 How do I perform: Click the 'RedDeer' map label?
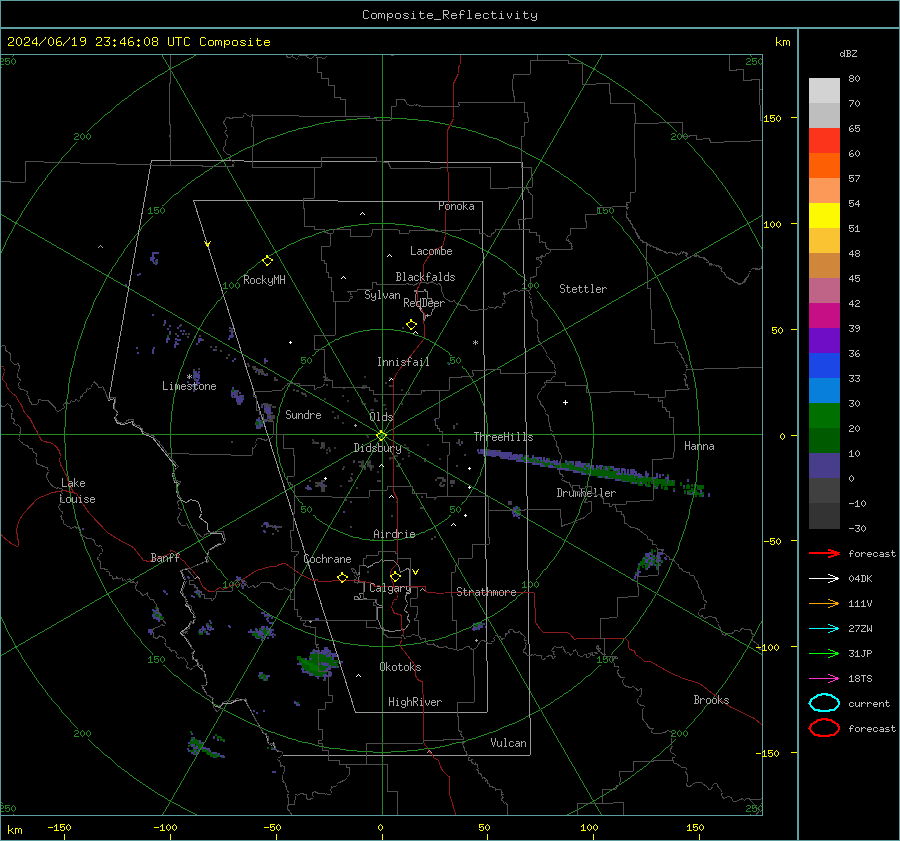pos(424,303)
